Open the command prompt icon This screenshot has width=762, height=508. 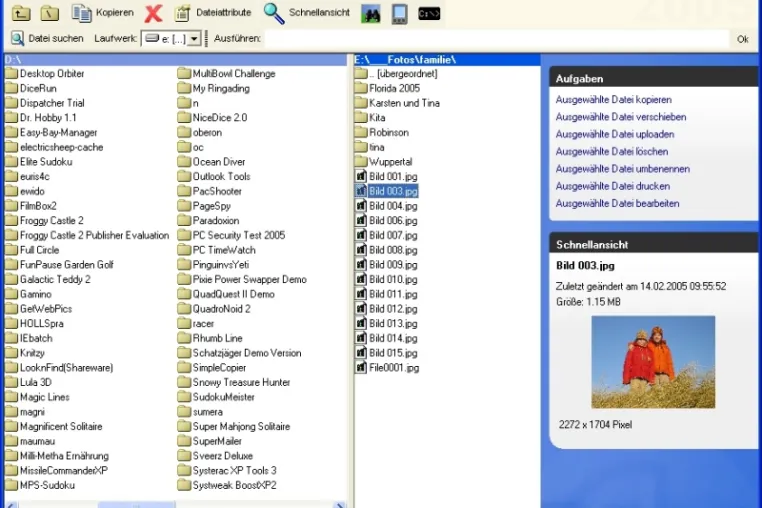click(x=429, y=14)
